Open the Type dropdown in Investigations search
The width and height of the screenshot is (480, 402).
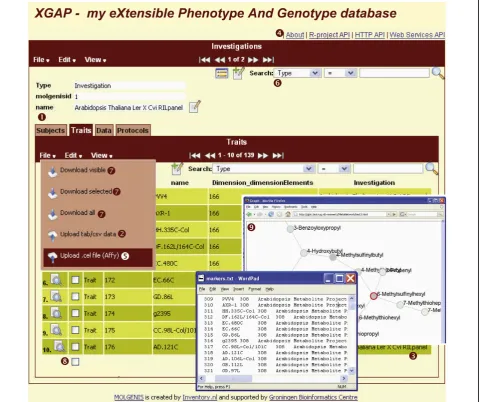click(297, 73)
